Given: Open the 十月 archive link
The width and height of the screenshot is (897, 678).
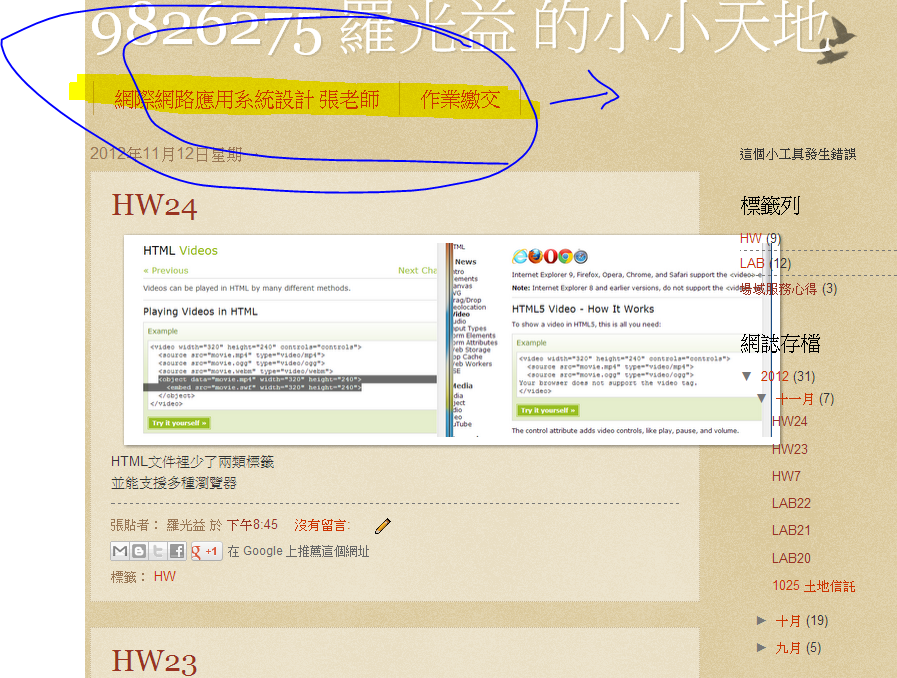Looking at the screenshot, I should [788, 621].
